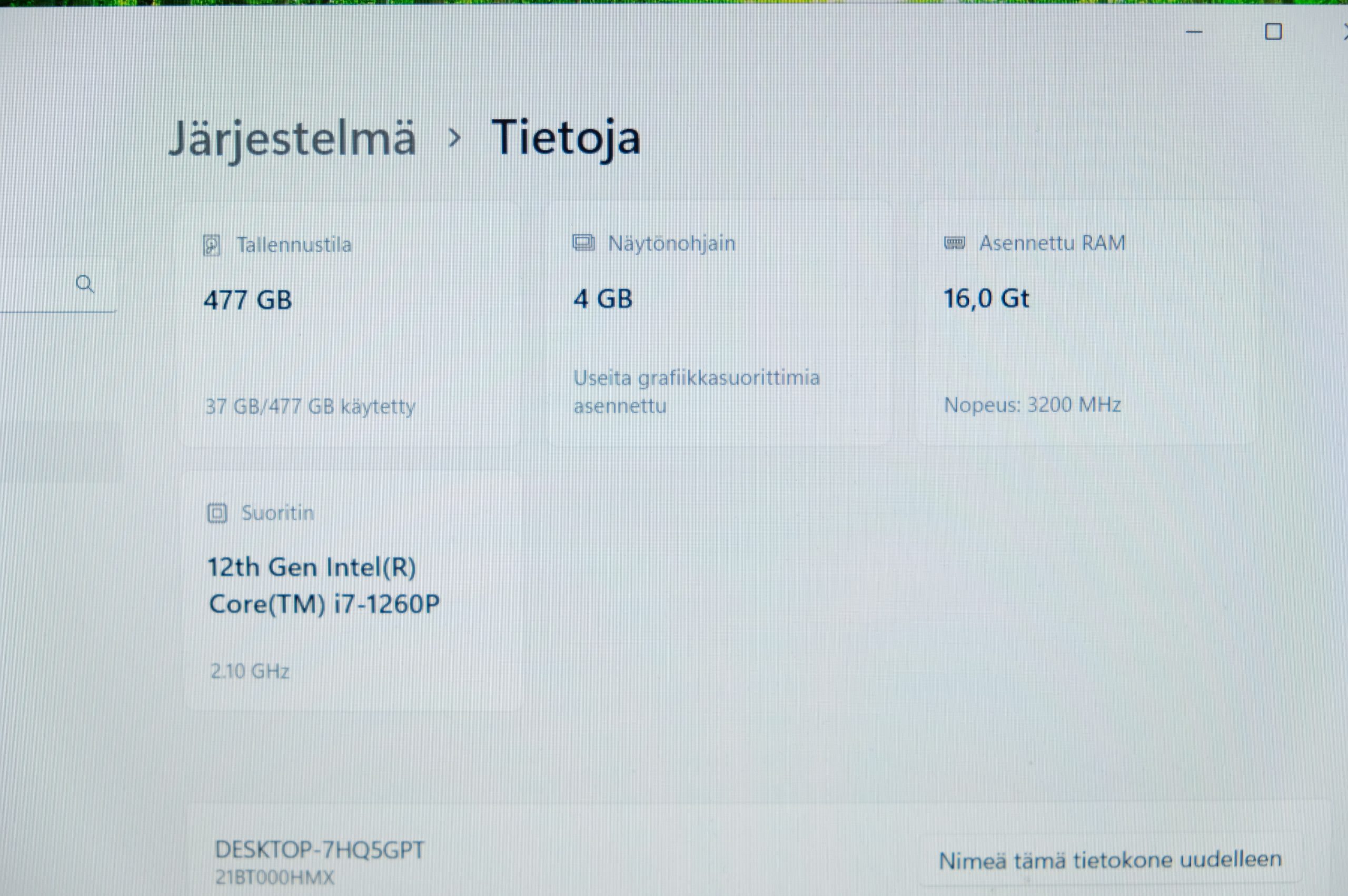1348x896 pixels.
Task: Select the 16,0 Gt RAM value
Action: point(986,298)
